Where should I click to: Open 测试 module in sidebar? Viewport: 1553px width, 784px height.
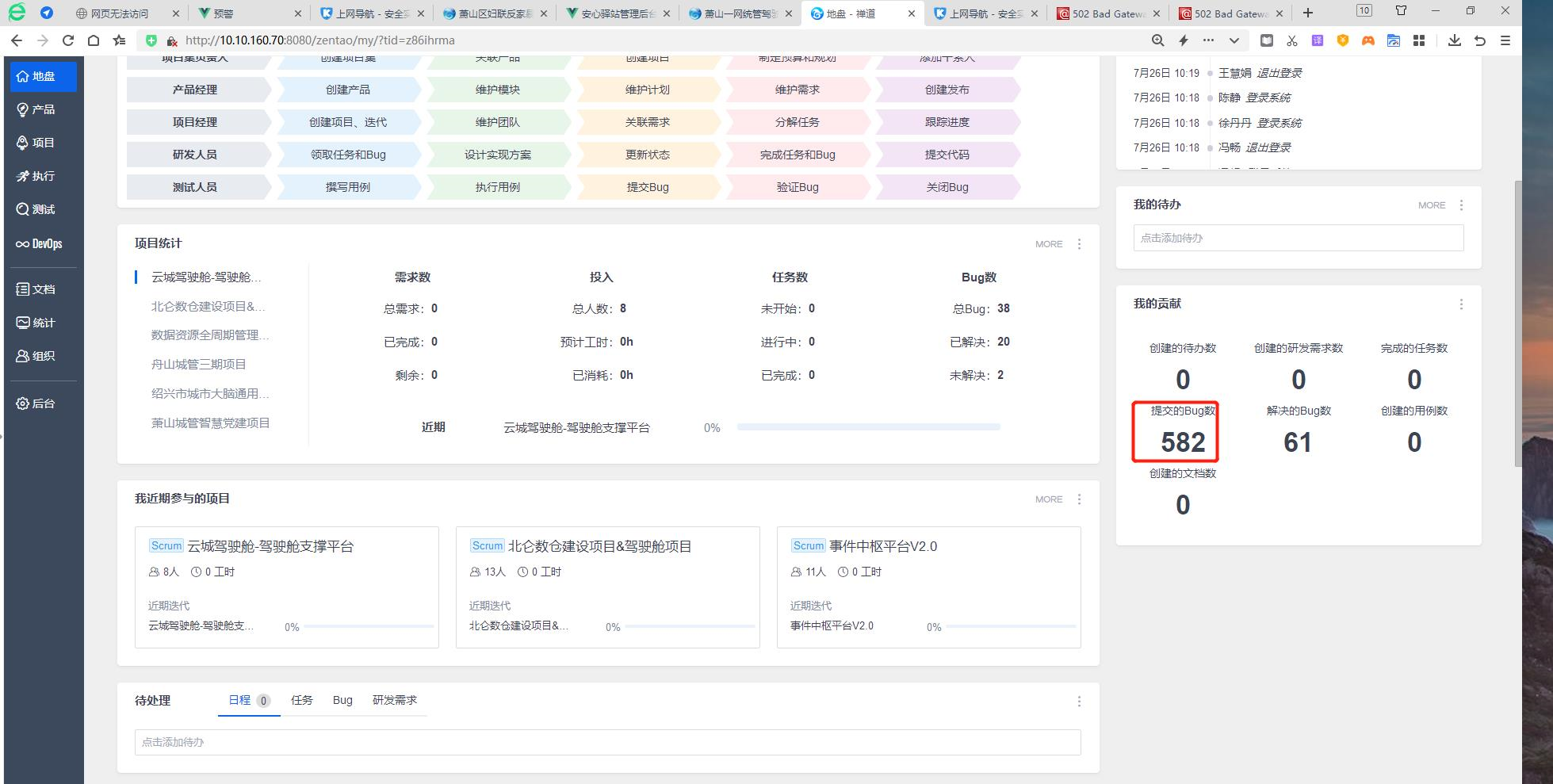36,209
